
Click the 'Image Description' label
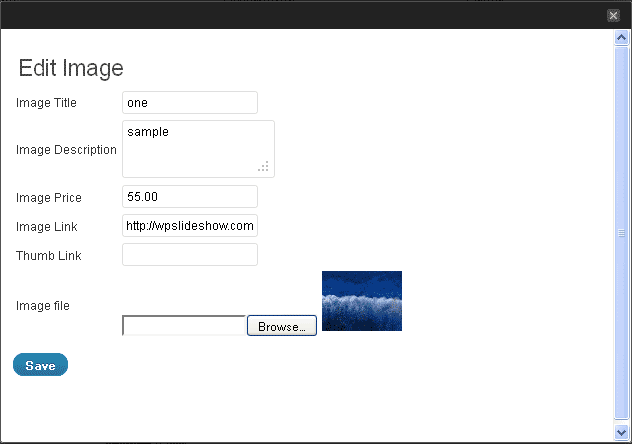point(67,150)
